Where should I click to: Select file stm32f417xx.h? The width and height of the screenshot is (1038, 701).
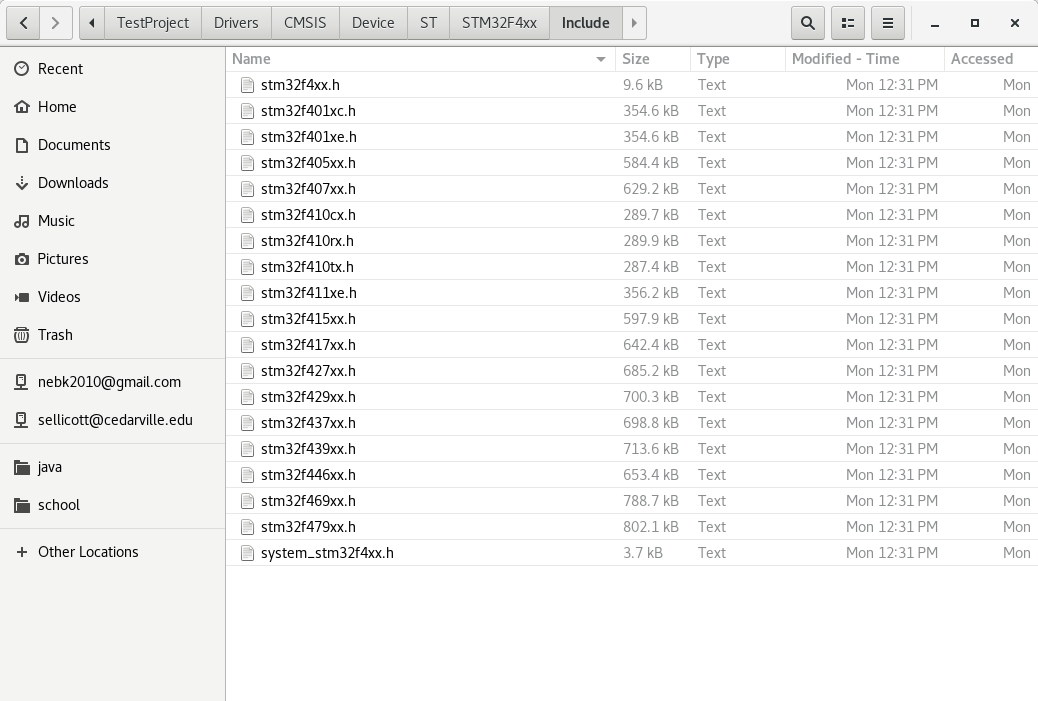(632, 345)
